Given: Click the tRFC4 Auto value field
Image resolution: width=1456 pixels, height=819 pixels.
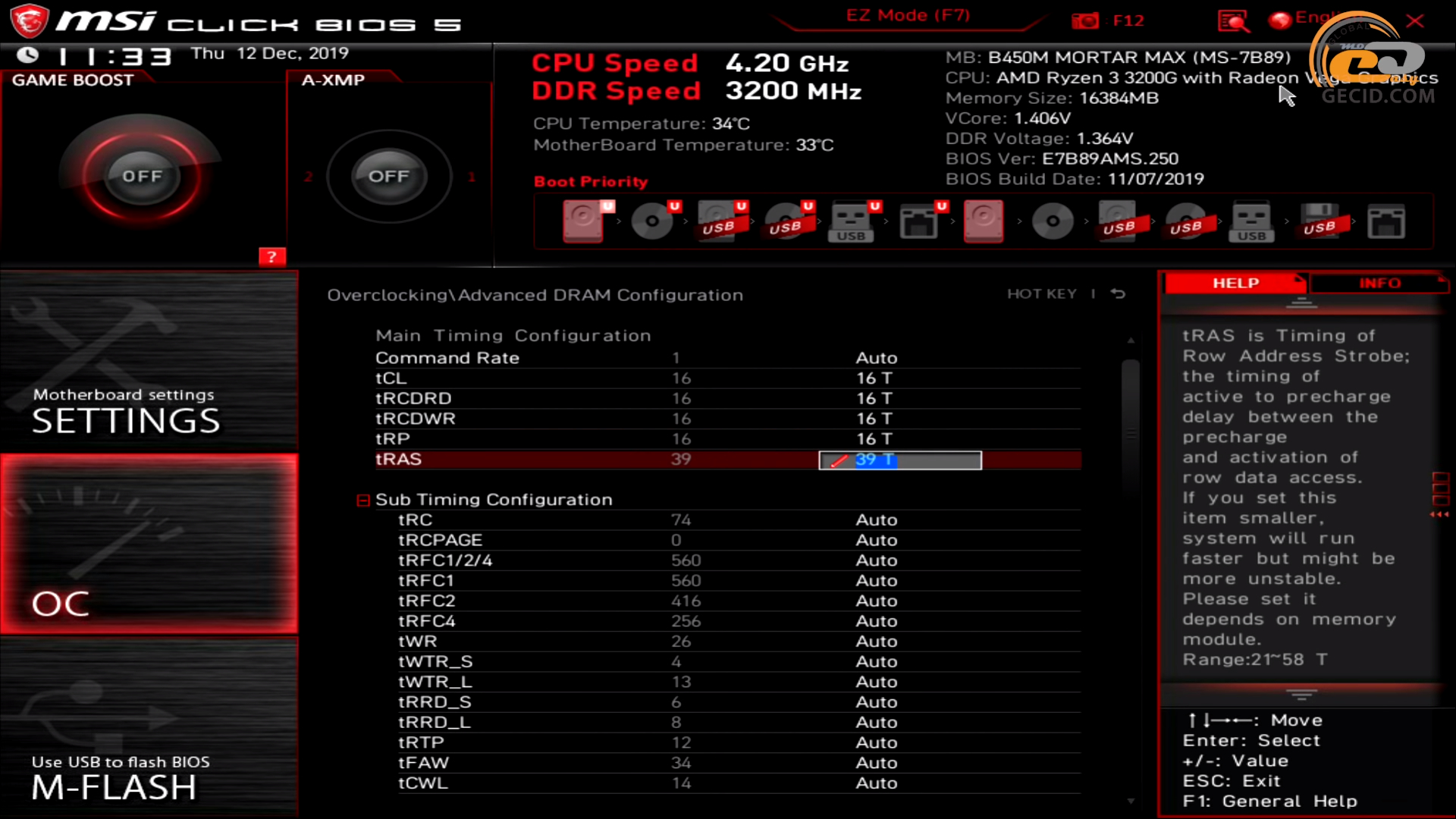Looking at the screenshot, I should (x=877, y=621).
